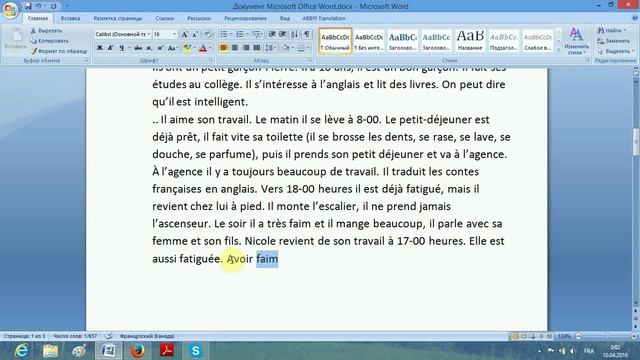Open Firefox from taskbar
Viewport: 640px width, 360px height.
tap(137, 351)
